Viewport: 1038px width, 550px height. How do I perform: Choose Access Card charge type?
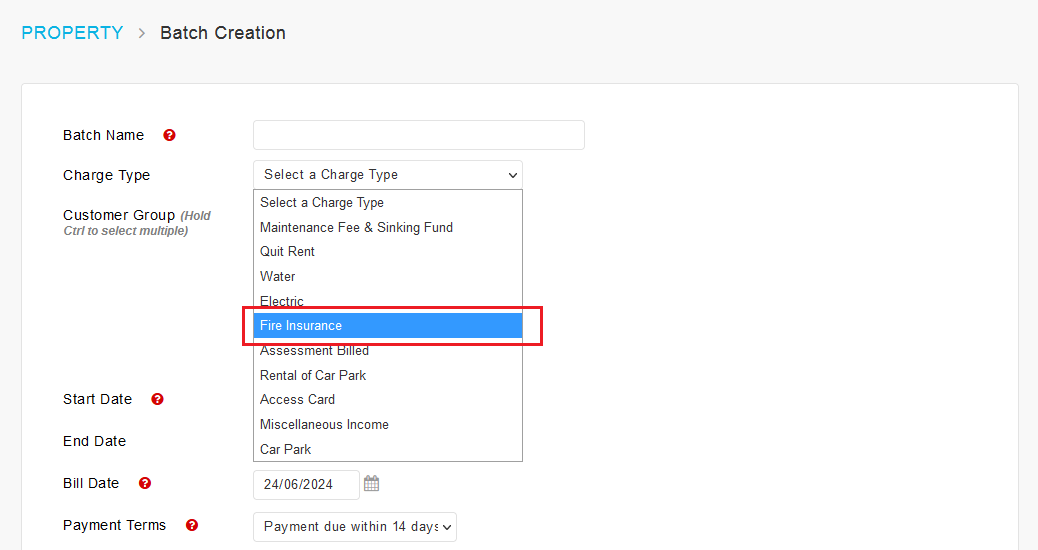388,400
